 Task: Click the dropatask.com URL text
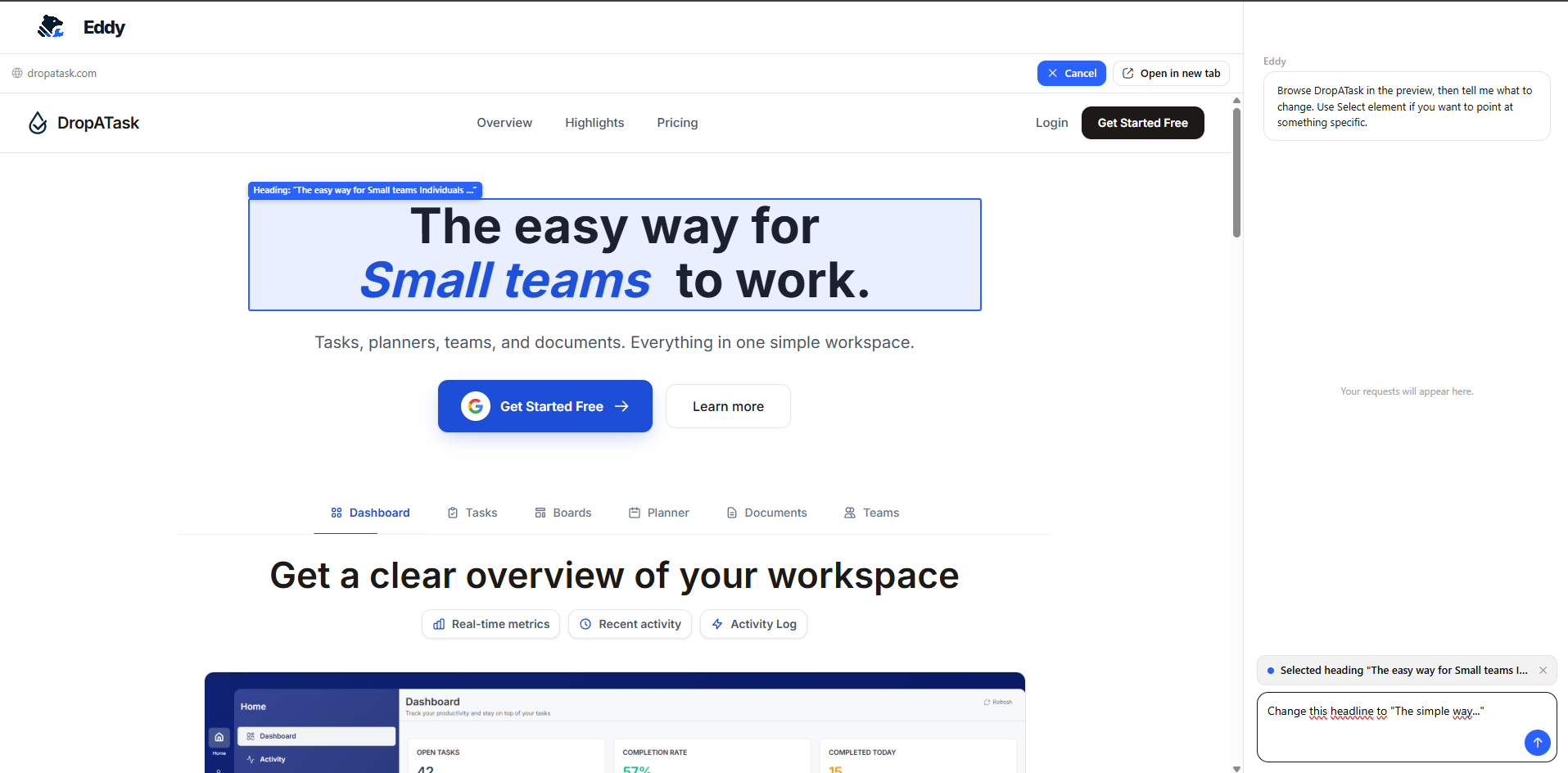coord(62,73)
